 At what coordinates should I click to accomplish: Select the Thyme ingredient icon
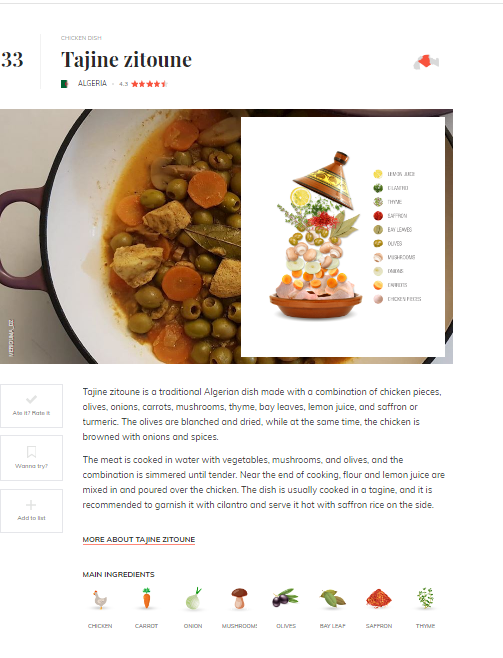[x=425, y=598]
